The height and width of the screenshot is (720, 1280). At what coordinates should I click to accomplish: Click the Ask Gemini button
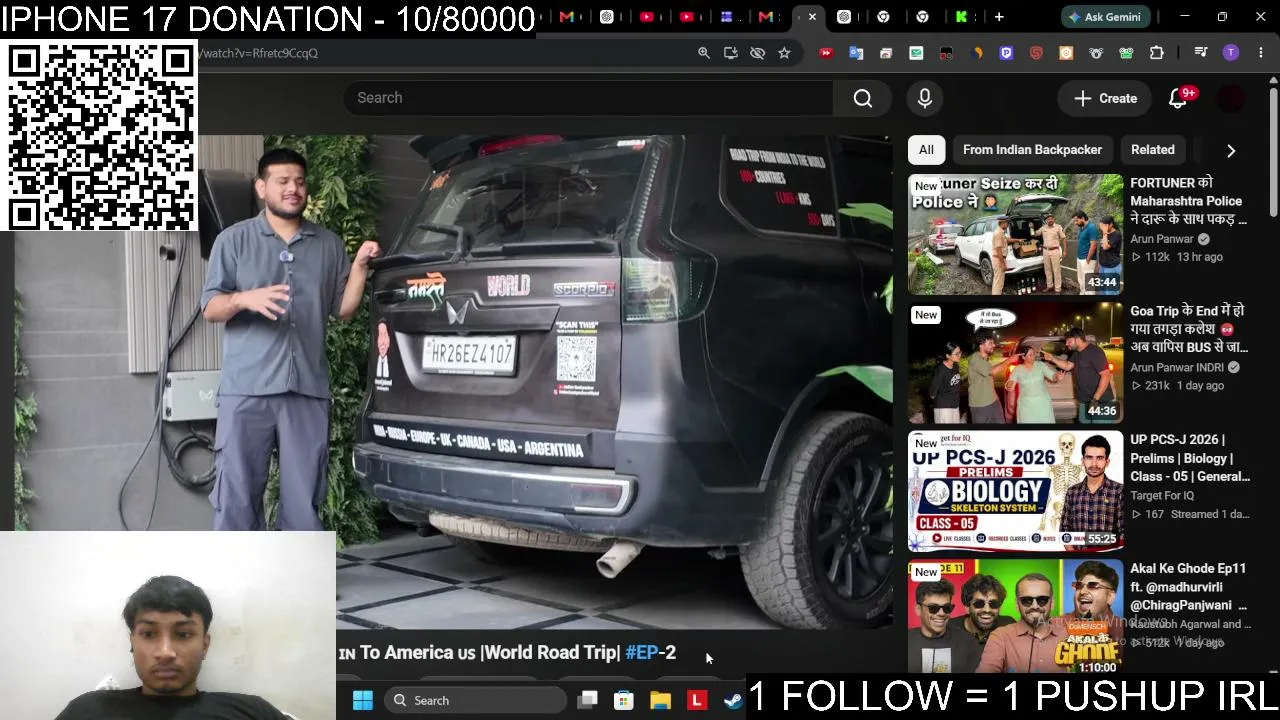1108,17
